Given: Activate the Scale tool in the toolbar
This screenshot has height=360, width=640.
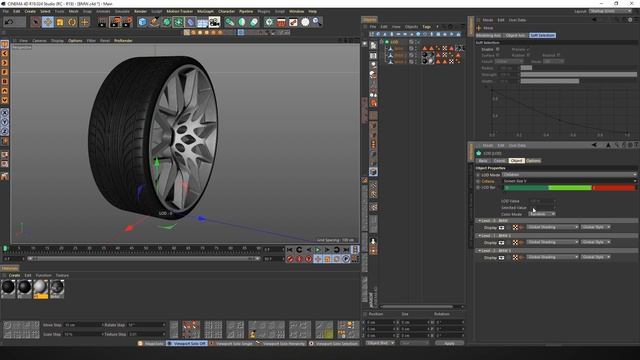Looking at the screenshot, I should 60,22.
